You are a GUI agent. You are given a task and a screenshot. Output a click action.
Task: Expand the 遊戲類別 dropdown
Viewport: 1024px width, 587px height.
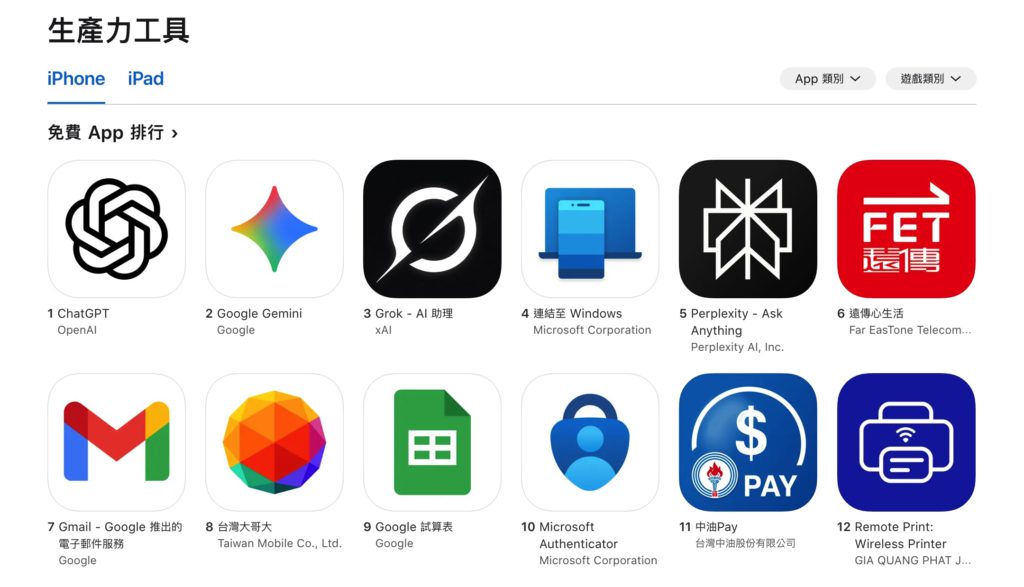(x=931, y=79)
